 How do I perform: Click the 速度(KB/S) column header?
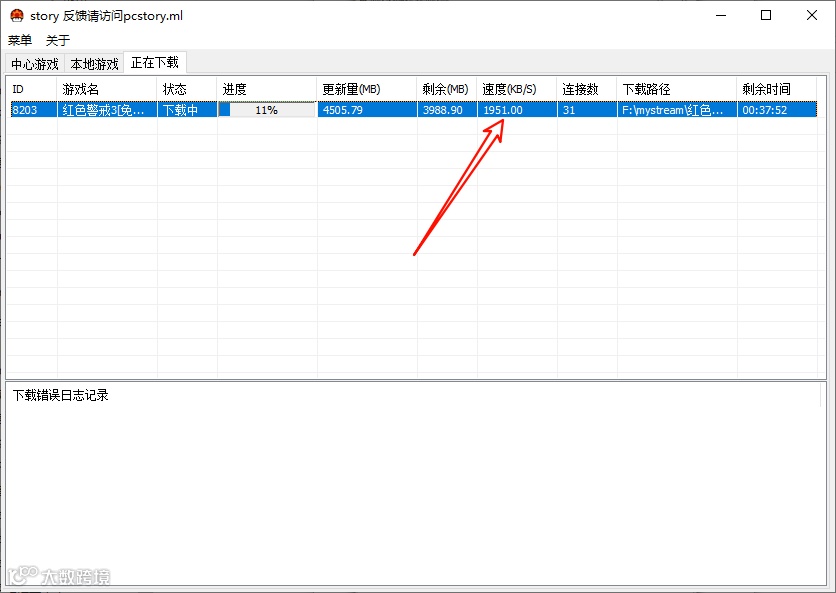517,89
